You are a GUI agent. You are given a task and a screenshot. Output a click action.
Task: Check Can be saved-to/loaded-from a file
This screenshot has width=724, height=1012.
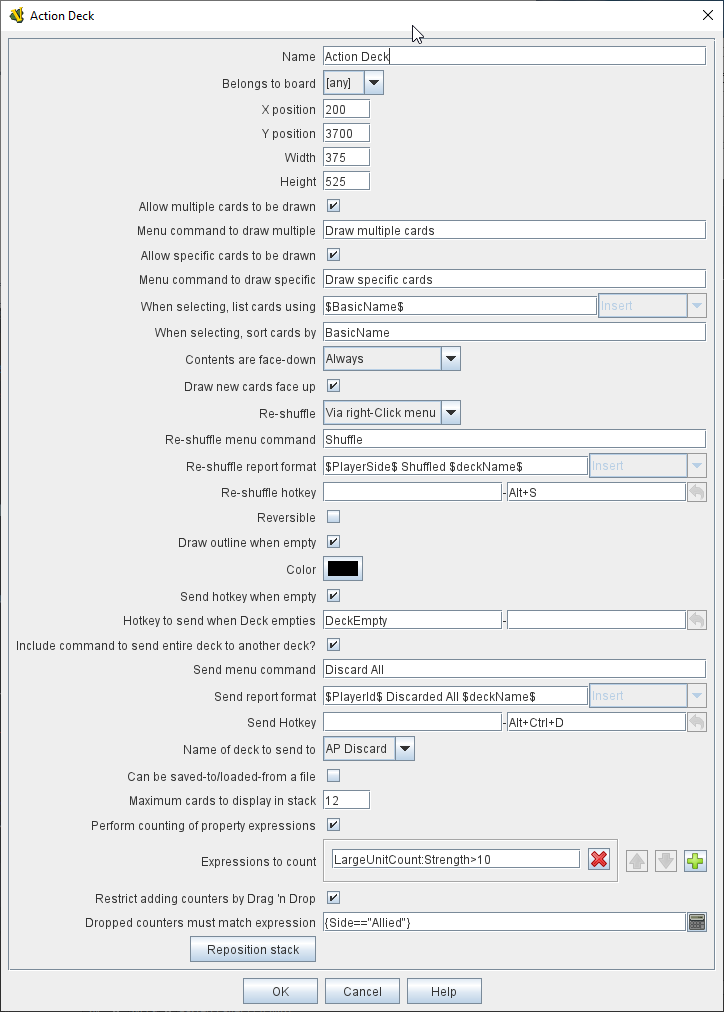[x=334, y=775]
